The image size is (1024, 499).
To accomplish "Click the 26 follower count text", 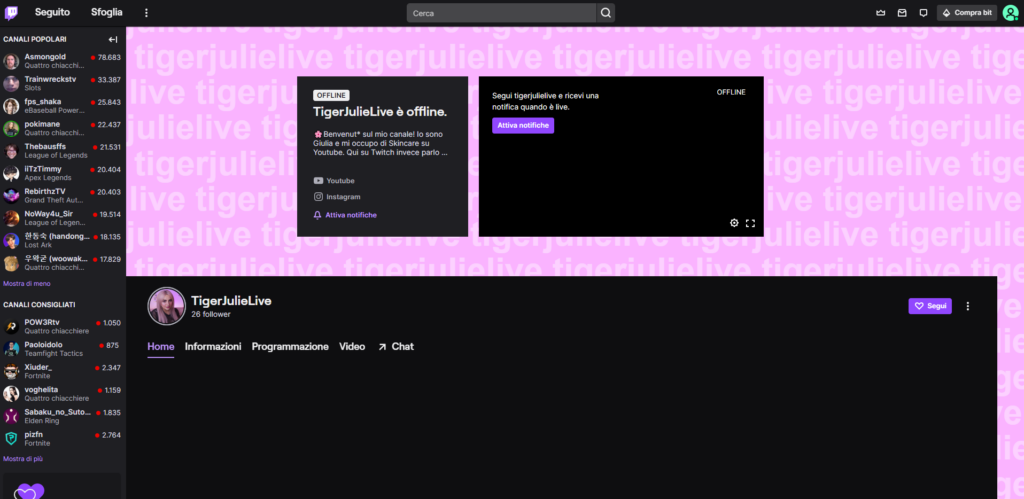I will [x=211, y=314].
